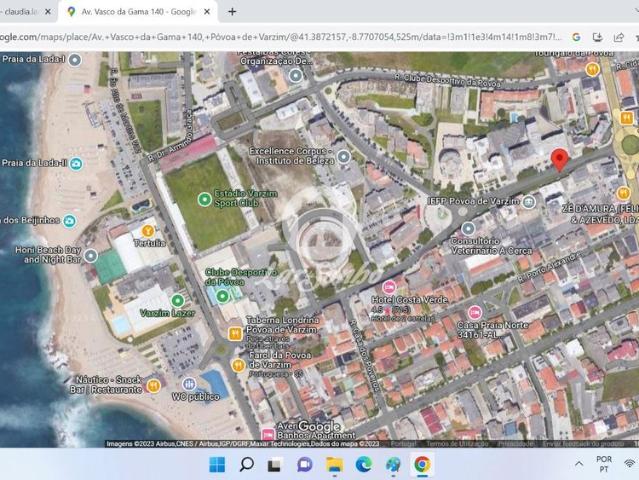Close the Av. Vasco da Gama 140 tab

[207, 12]
